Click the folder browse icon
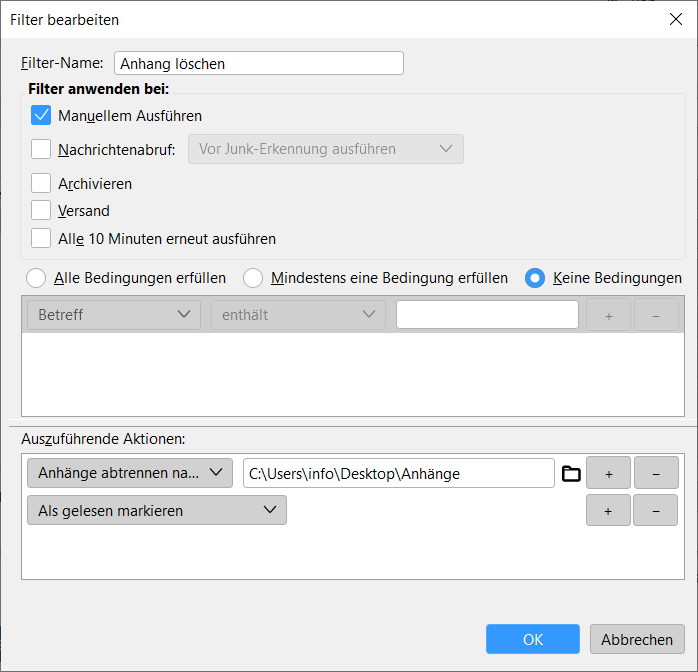Viewport: 698px width, 672px height. (x=571, y=473)
